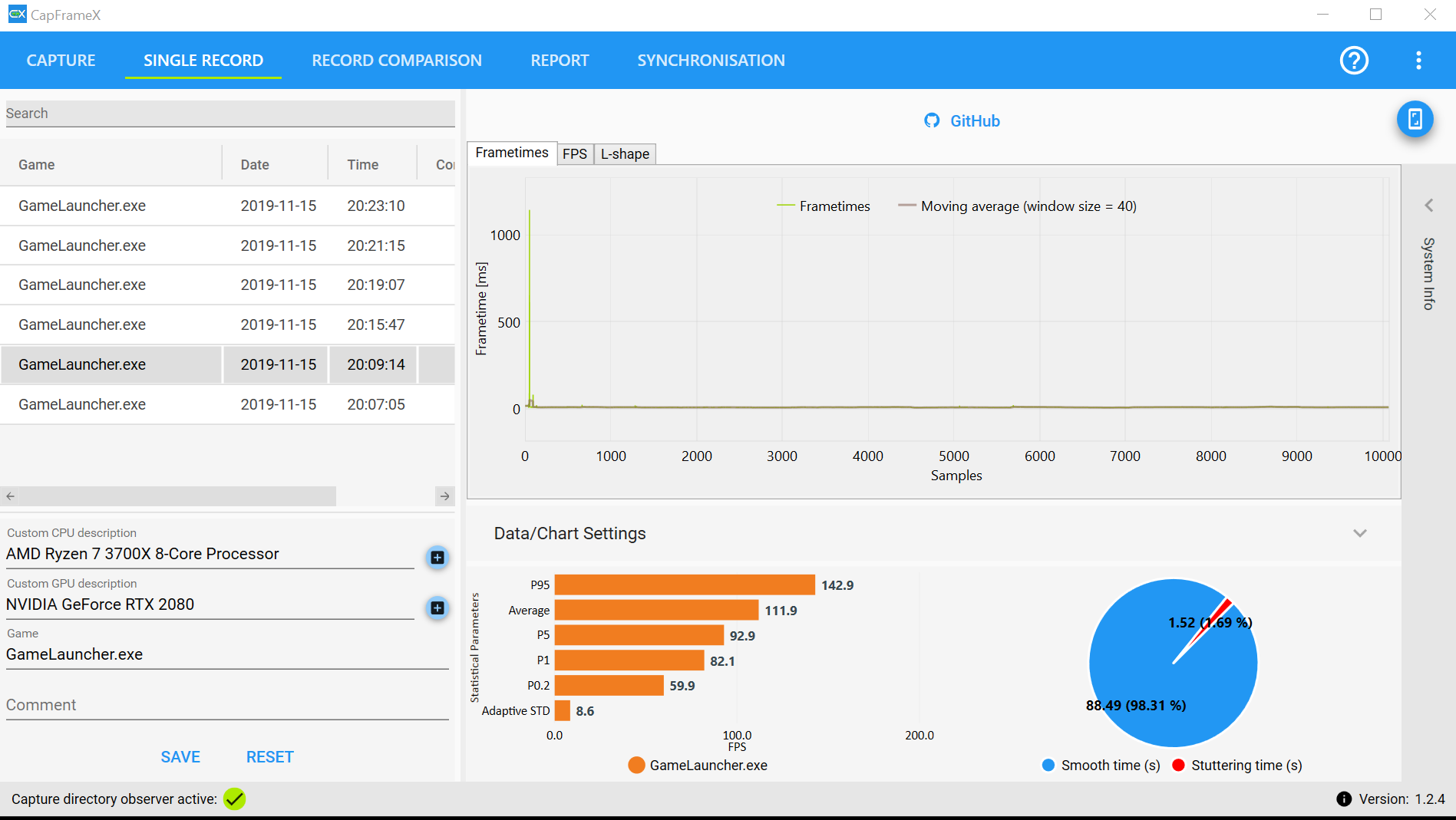Viewport: 1456px width, 820px height.
Task: Select the record captured at 20:07:05
Action: pyautogui.click(x=227, y=404)
